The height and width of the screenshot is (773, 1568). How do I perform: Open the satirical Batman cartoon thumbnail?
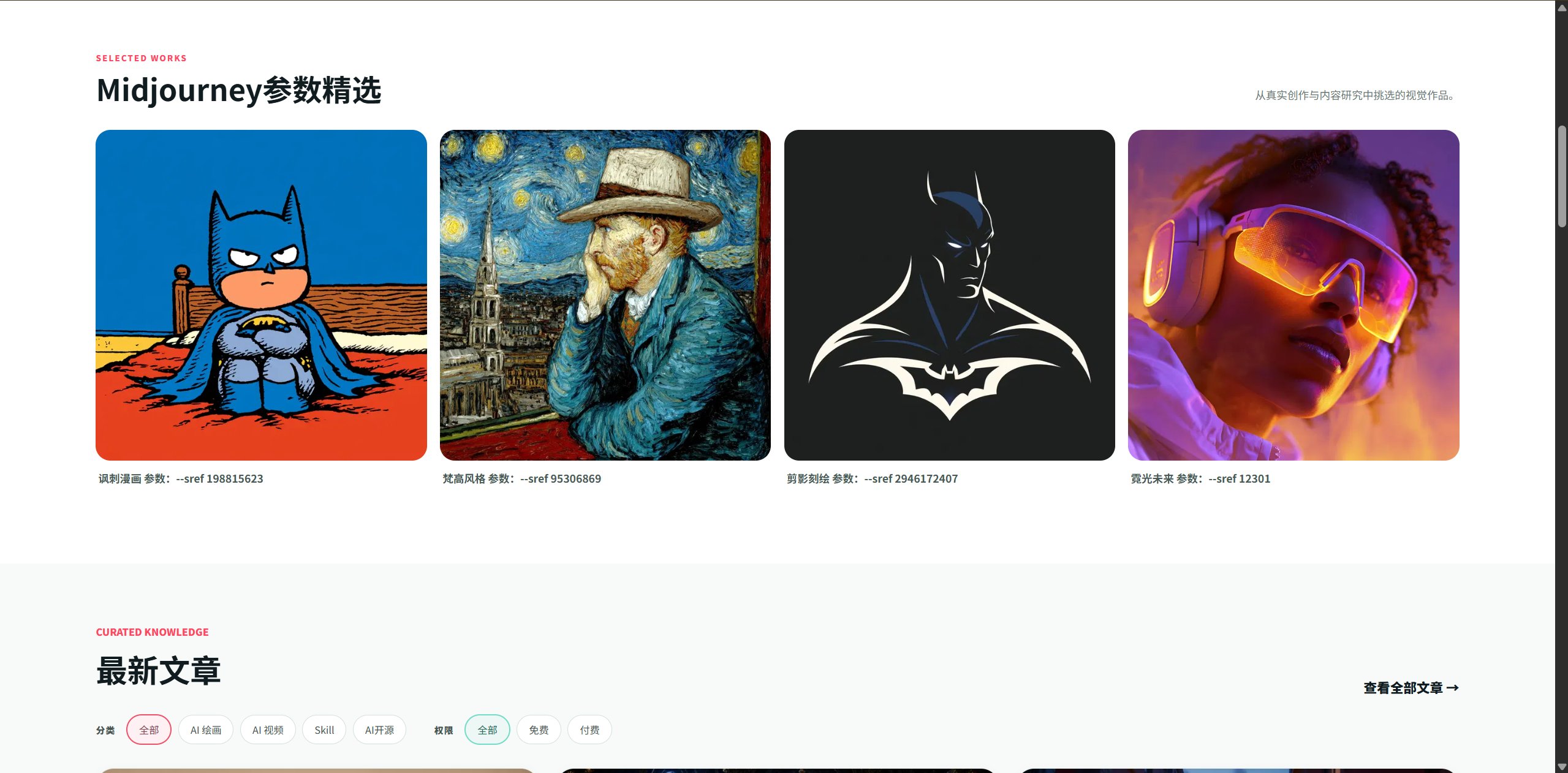coord(261,295)
